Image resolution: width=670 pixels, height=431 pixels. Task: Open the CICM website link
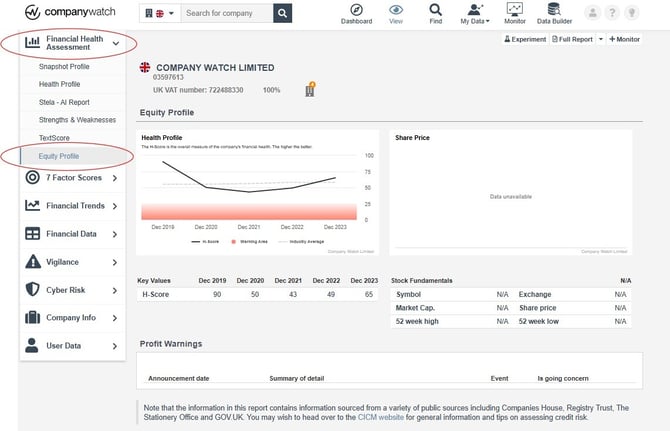pyautogui.click(x=381, y=417)
